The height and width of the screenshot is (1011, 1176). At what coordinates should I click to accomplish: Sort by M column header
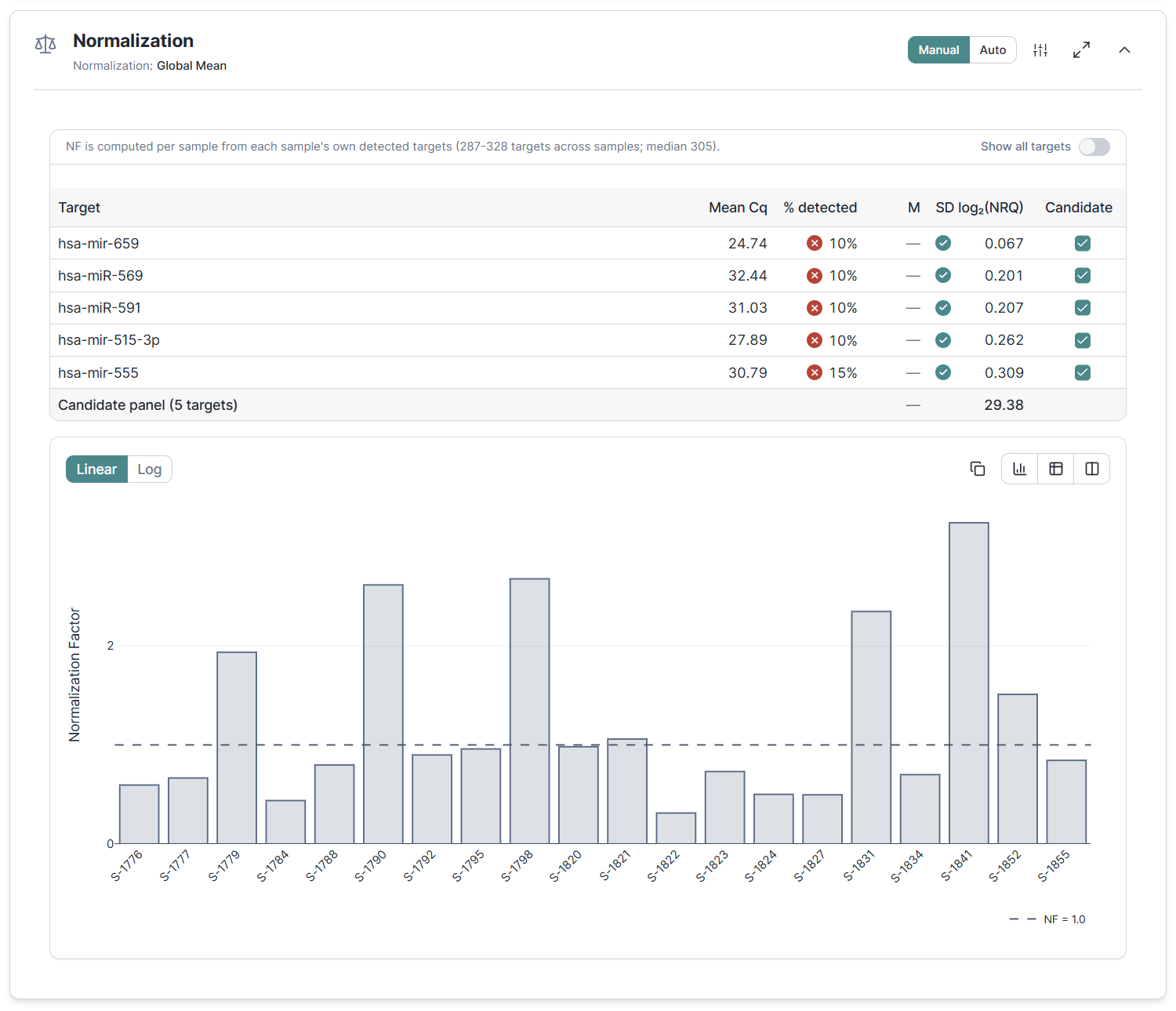coord(914,208)
